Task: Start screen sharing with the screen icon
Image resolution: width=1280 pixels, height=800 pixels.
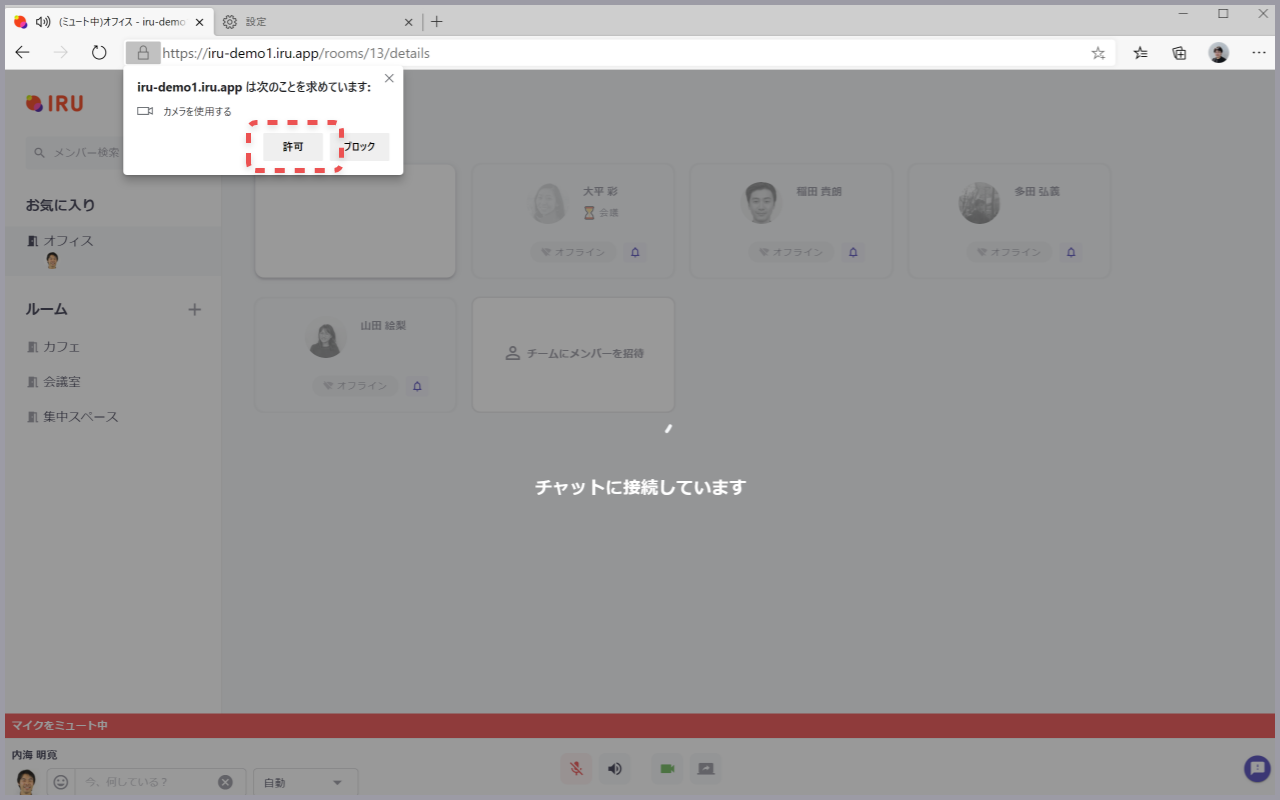Action: point(706,769)
